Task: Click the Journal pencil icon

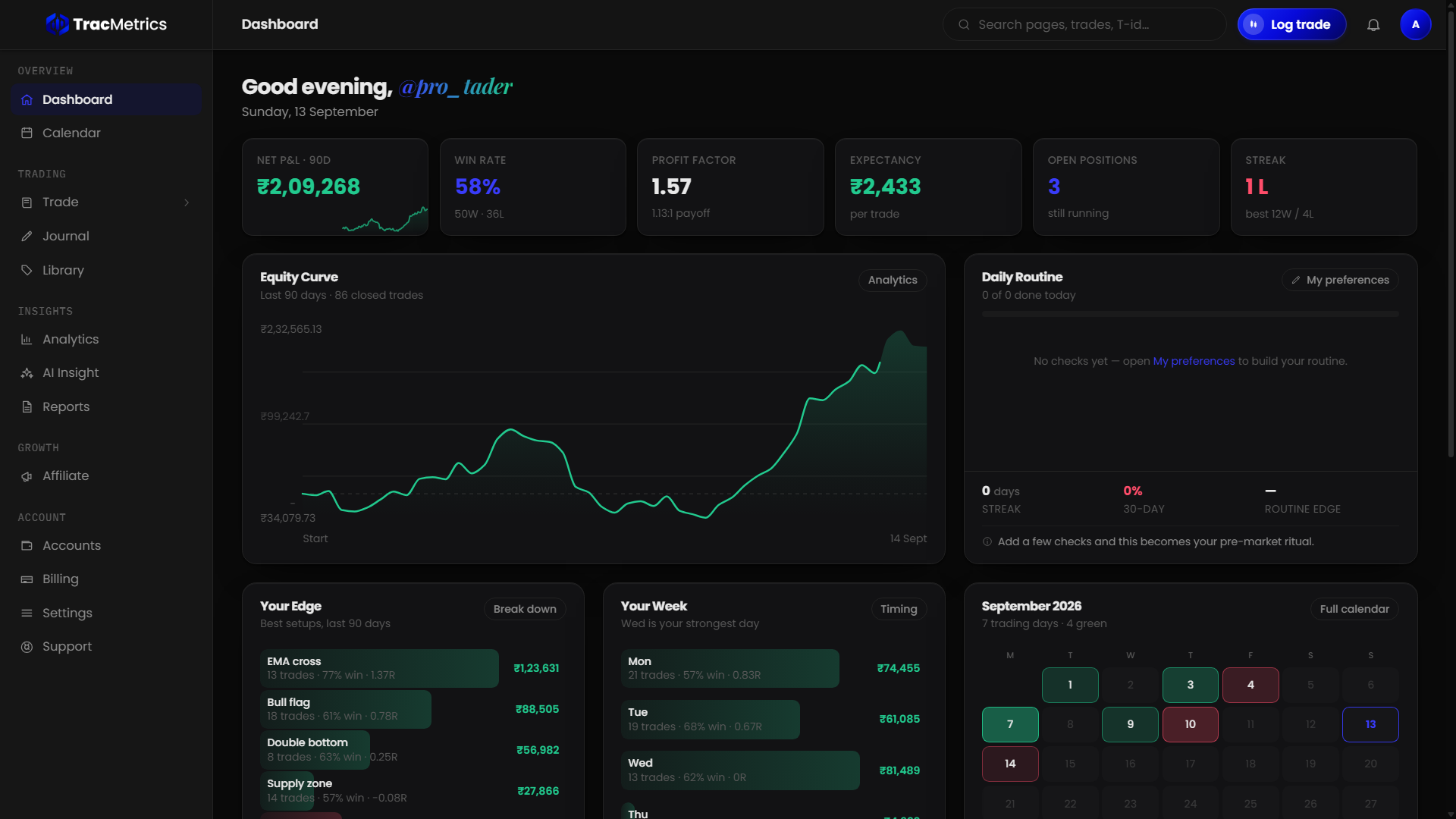Action: tap(27, 236)
